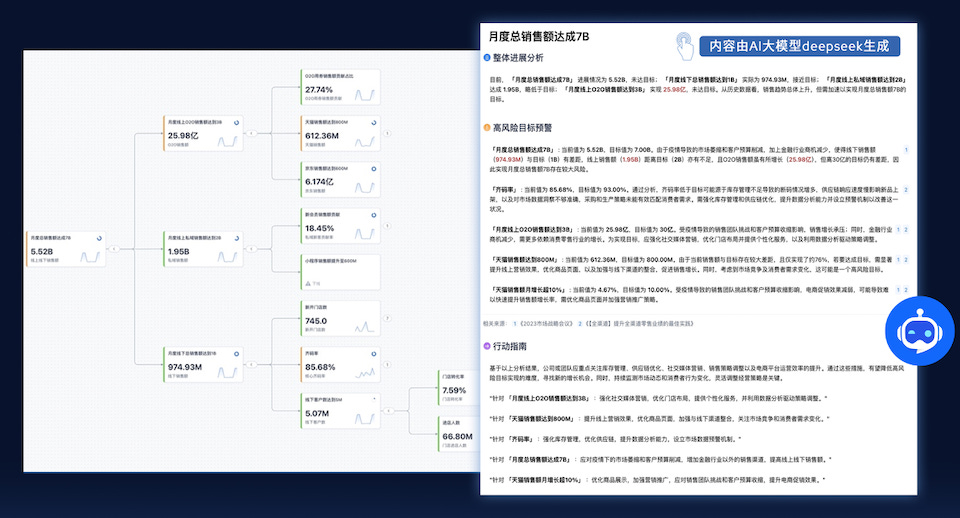Click the 85.68% 齐码率 sparkline chart
Screen dimensions: 960x518
[365, 372]
